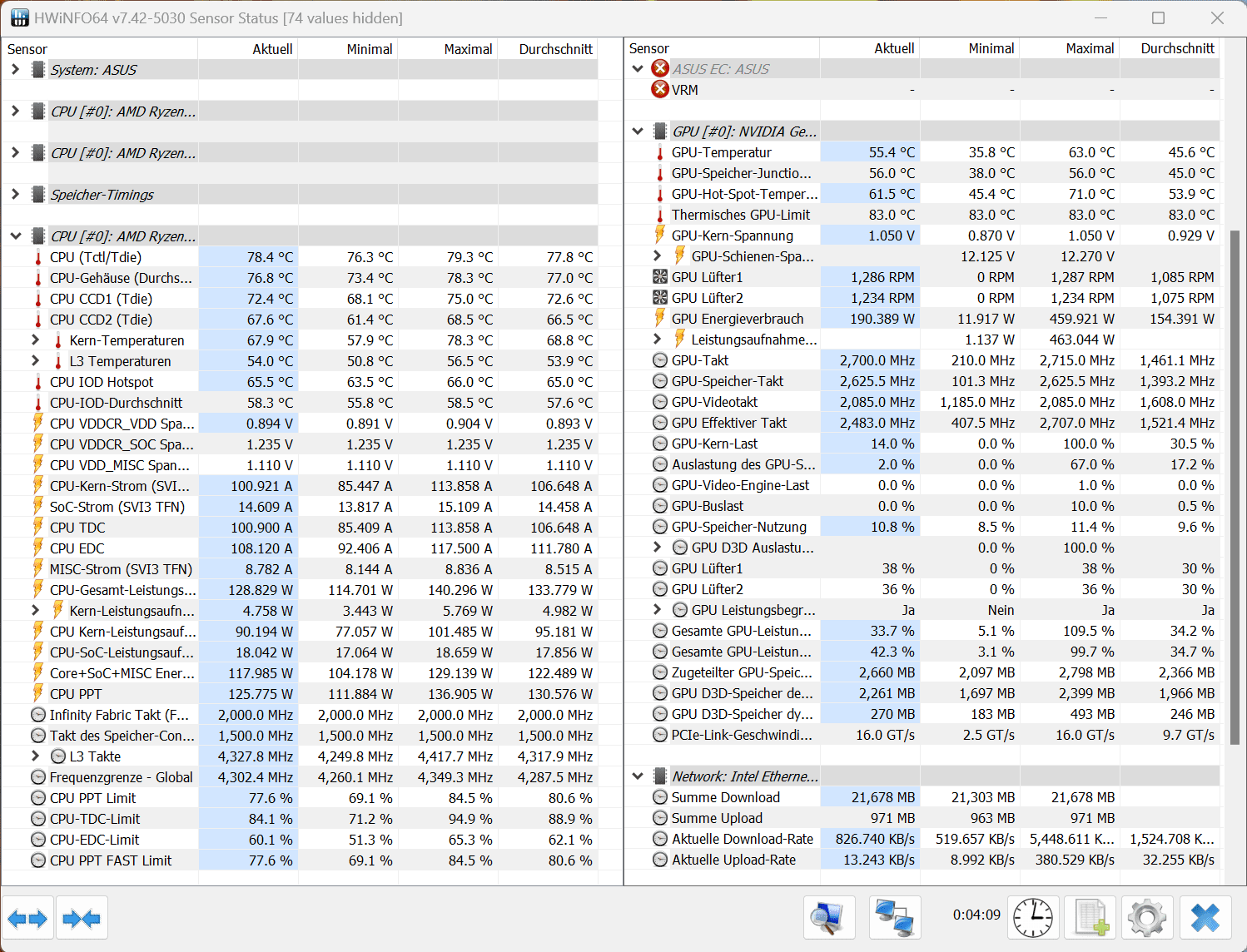
Task: Click the red error icon next to VRM
Action: point(660,89)
